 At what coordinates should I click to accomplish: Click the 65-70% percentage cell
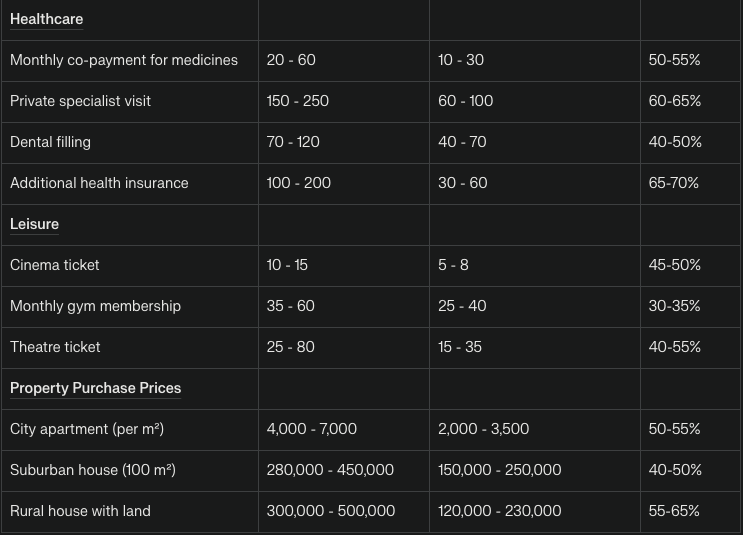click(x=674, y=183)
